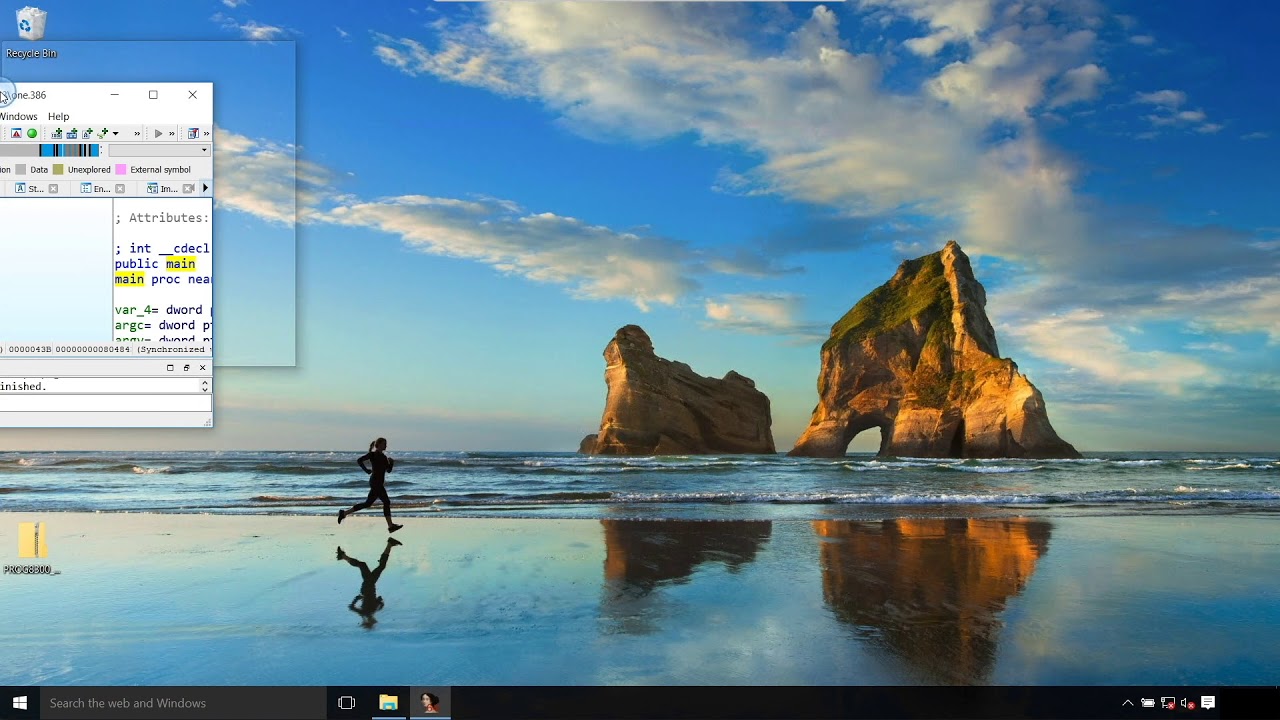Select the Recycle Bin desktop icon
The image size is (1280, 720).
pyautogui.click(x=31, y=32)
